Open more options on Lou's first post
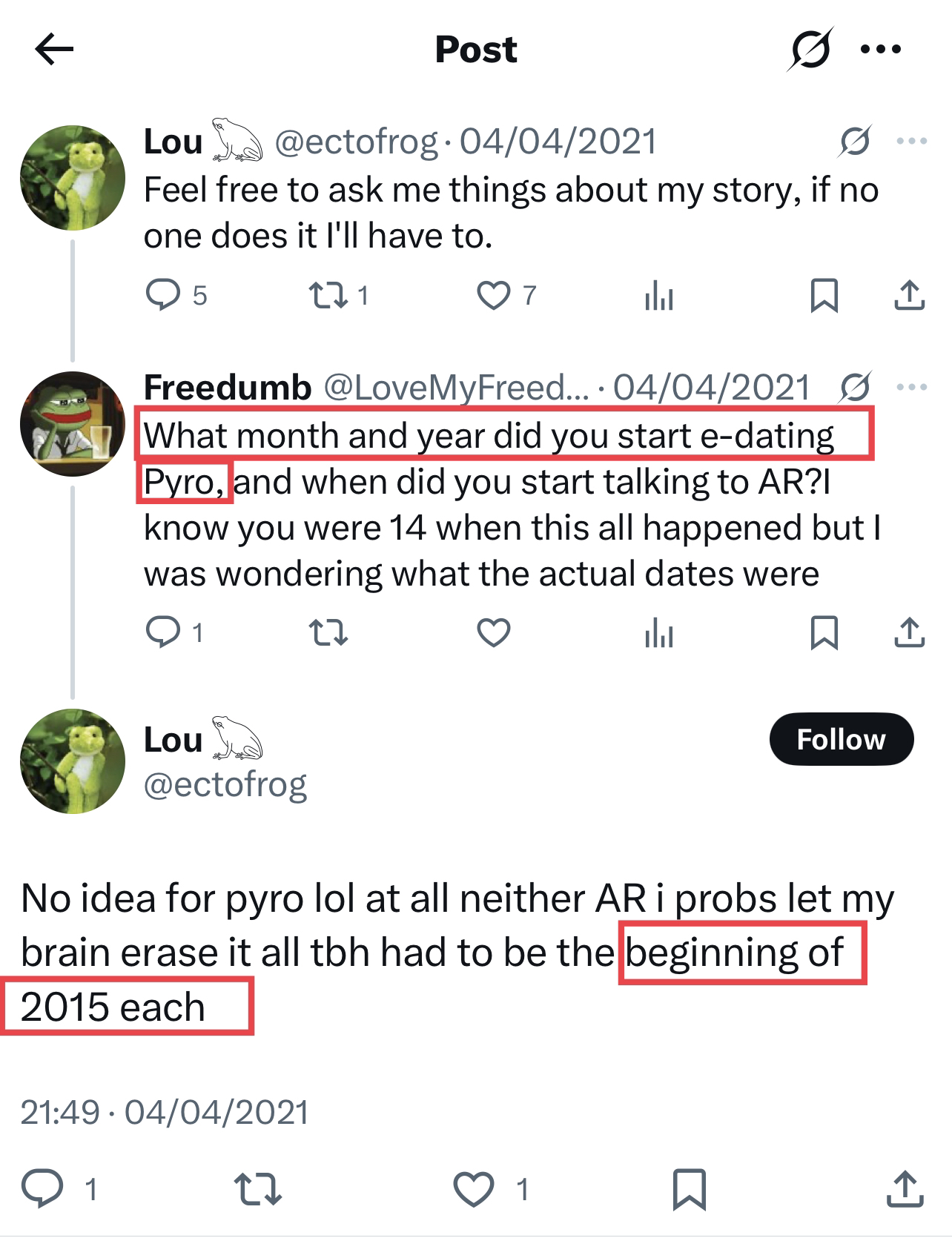 point(911,141)
